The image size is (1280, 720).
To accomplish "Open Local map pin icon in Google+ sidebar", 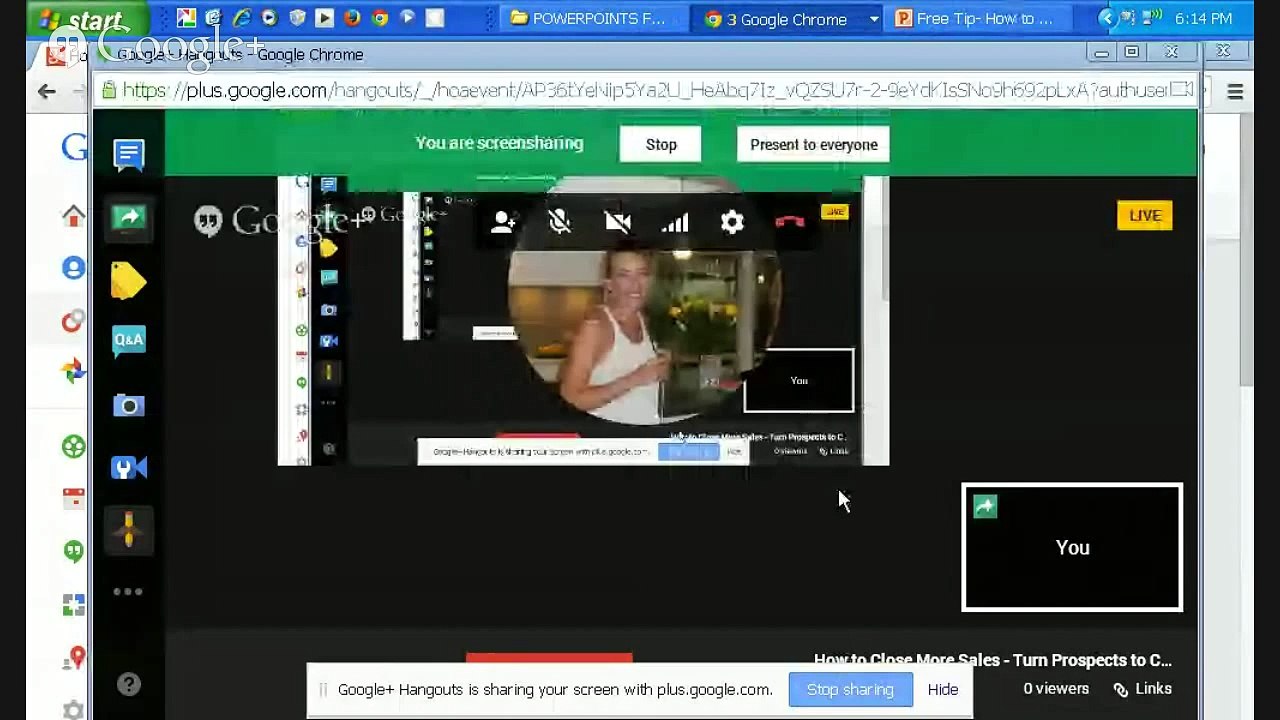I will tap(77, 657).
